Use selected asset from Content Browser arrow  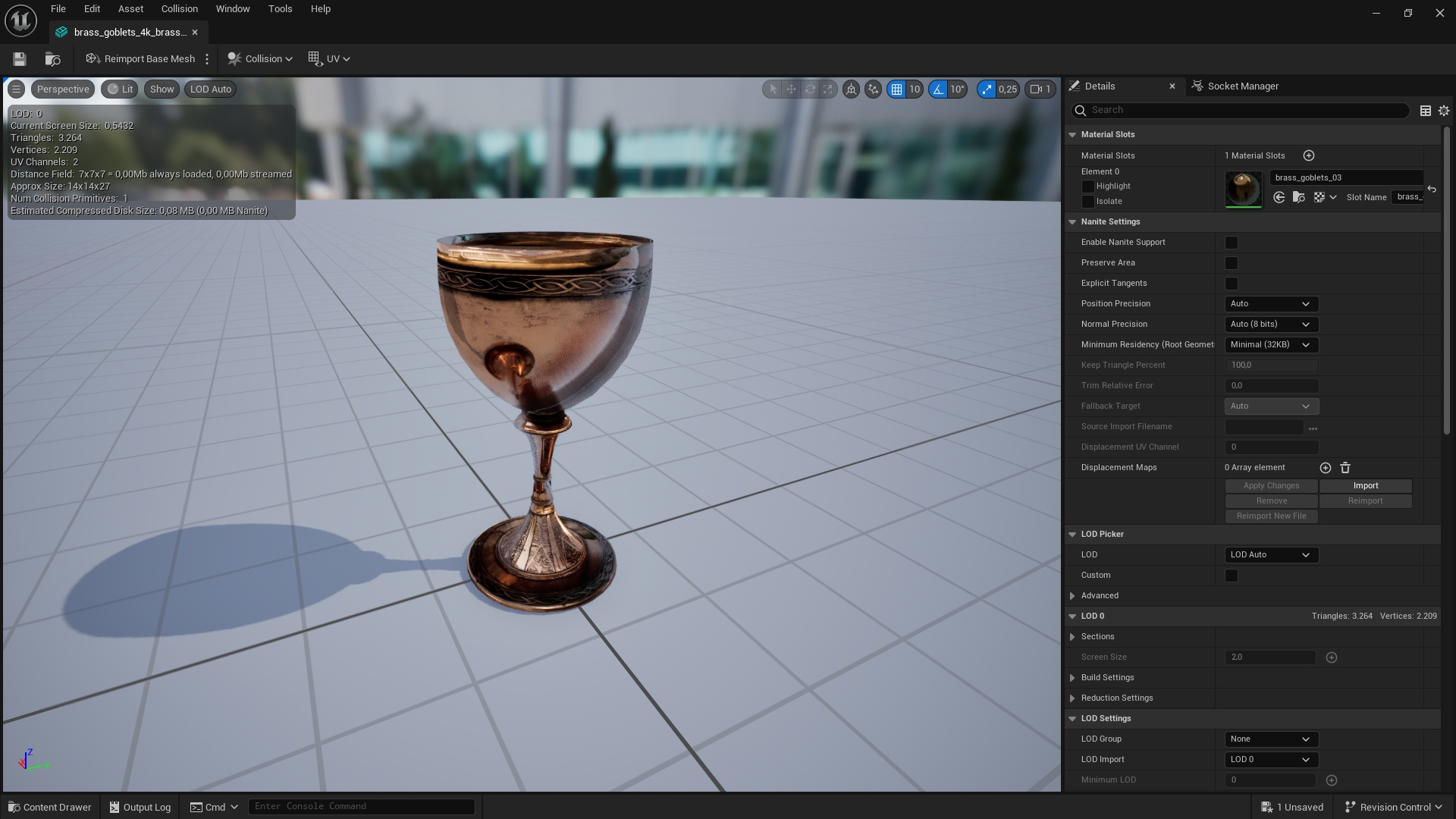(1279, 197)
